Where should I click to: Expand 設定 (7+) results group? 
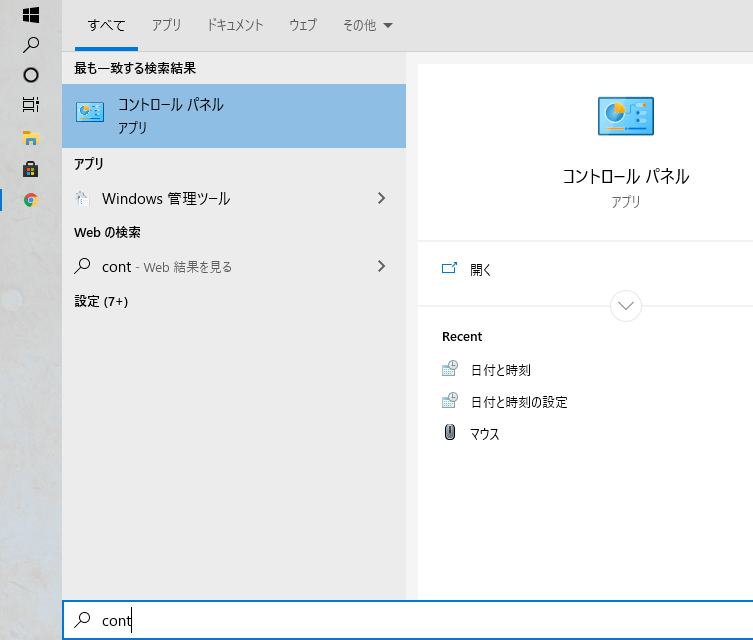(x=101, y=302)
